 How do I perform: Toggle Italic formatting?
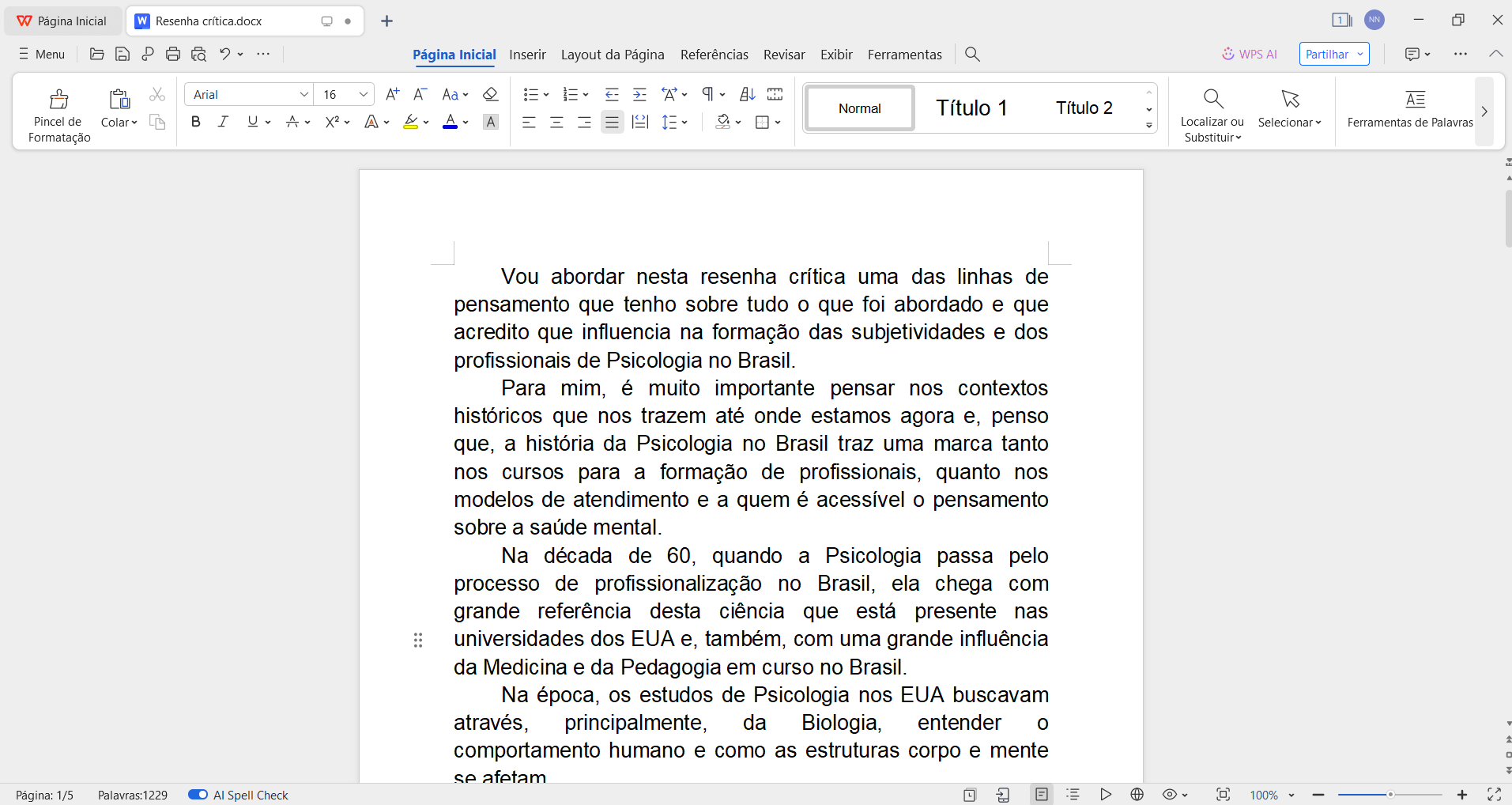tap(224, 122)
